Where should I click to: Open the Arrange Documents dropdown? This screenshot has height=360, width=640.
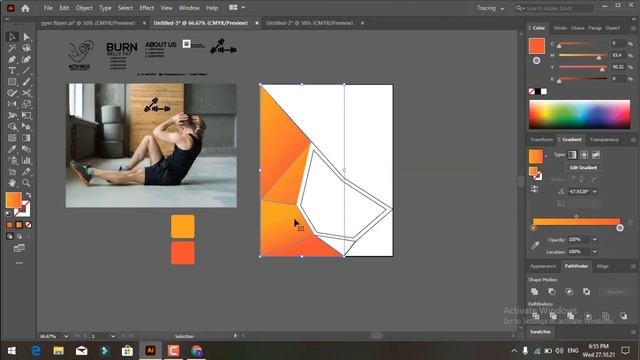point(237,8)
